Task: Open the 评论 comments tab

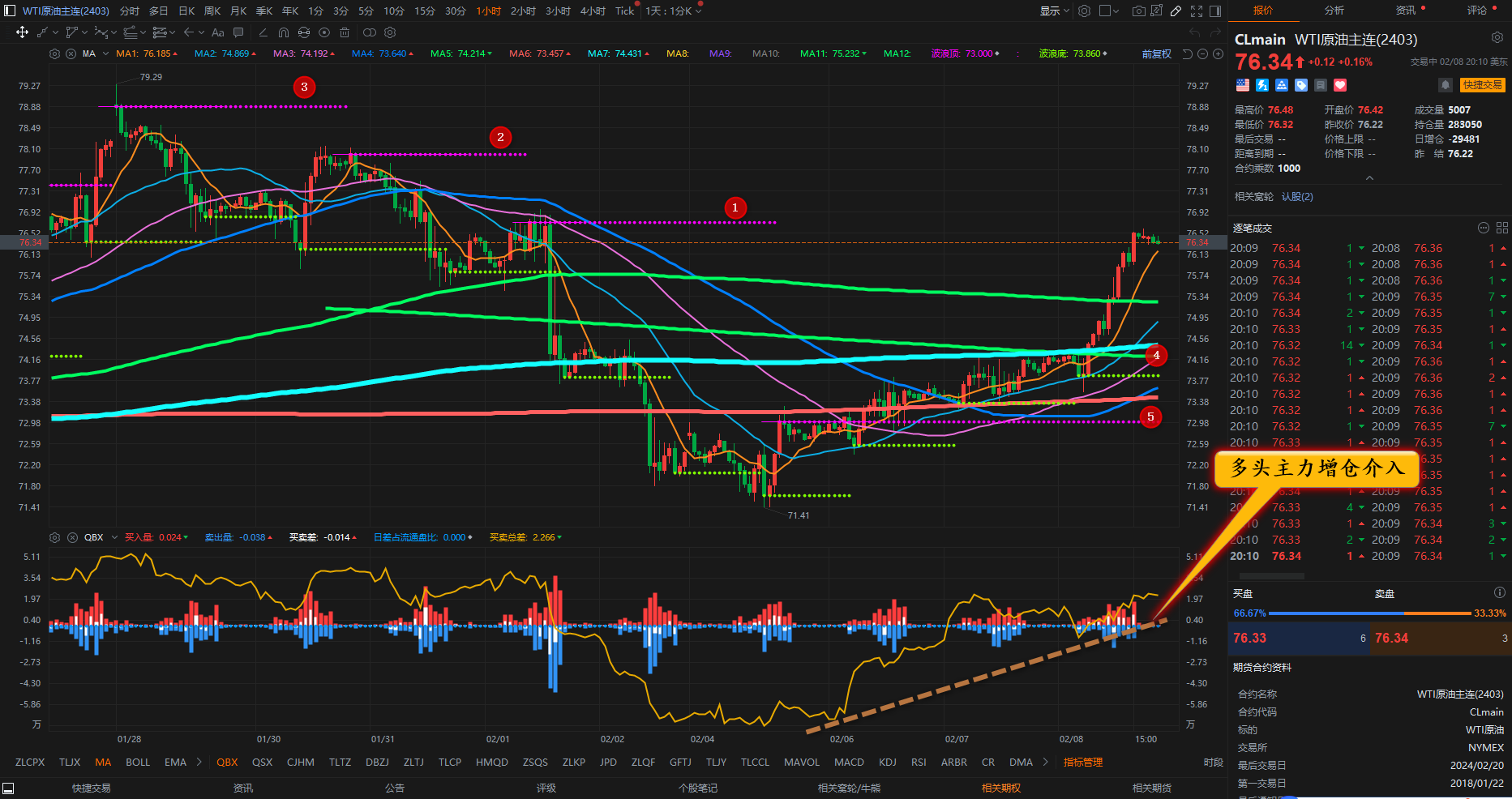Action: pos(1477,11)
